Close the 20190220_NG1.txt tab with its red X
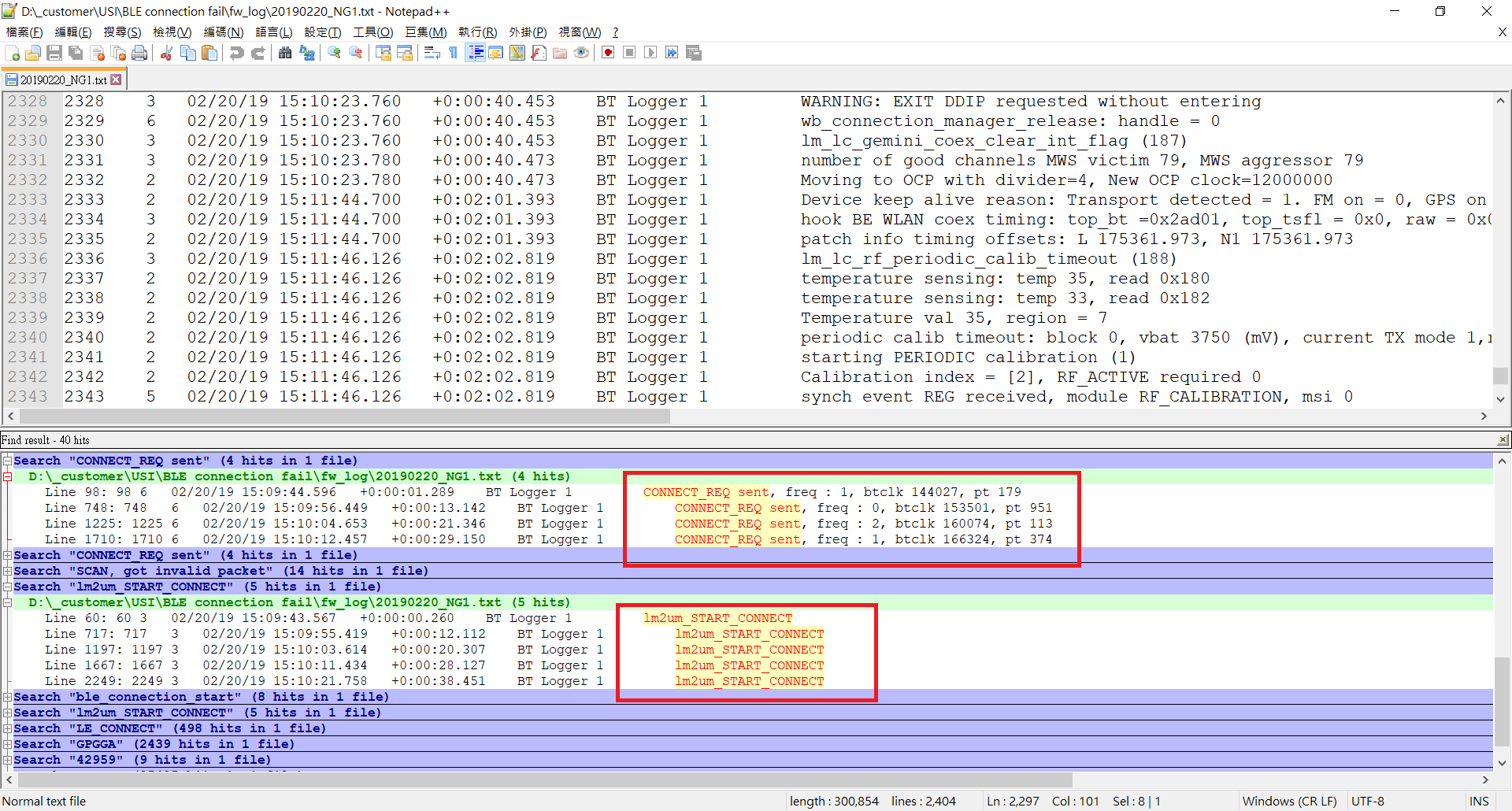This screenshot has height=811, width=1512. tap(117, 80)
